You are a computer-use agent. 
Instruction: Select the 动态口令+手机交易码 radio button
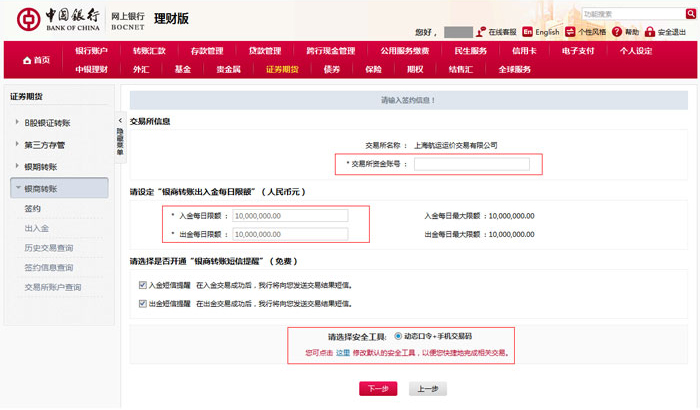(398, 336)
